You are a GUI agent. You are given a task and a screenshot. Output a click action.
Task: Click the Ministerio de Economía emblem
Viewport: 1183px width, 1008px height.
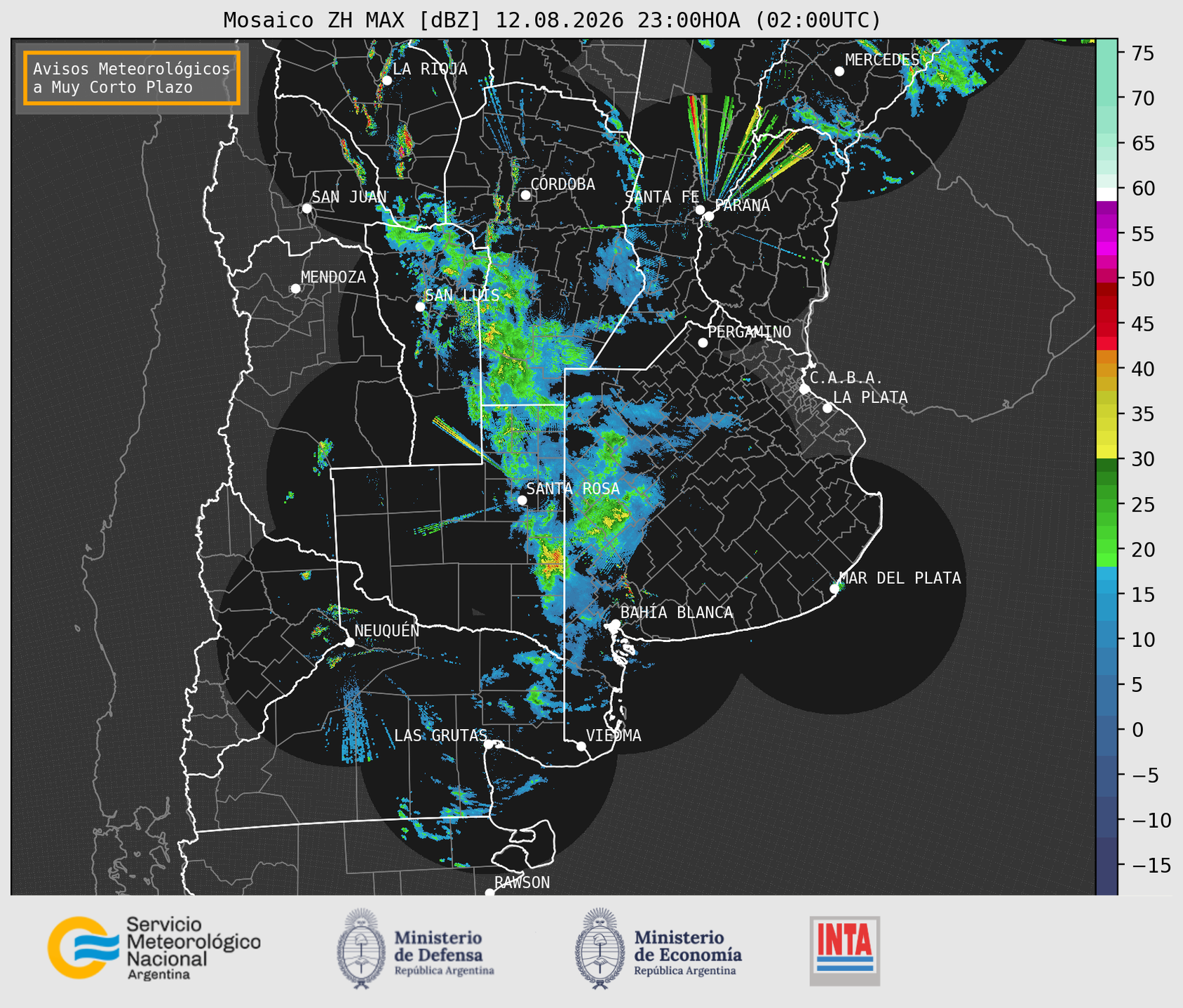[599, 948]
